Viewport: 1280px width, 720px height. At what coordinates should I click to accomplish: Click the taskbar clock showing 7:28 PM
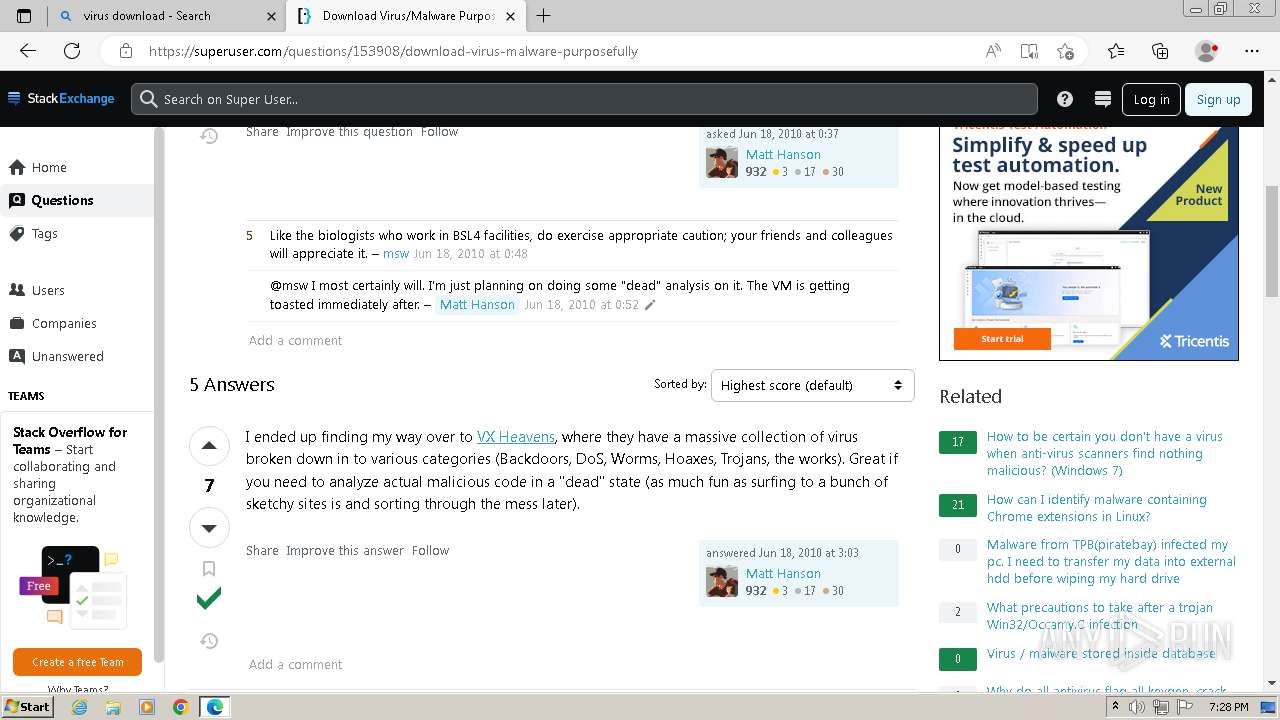1227,707
